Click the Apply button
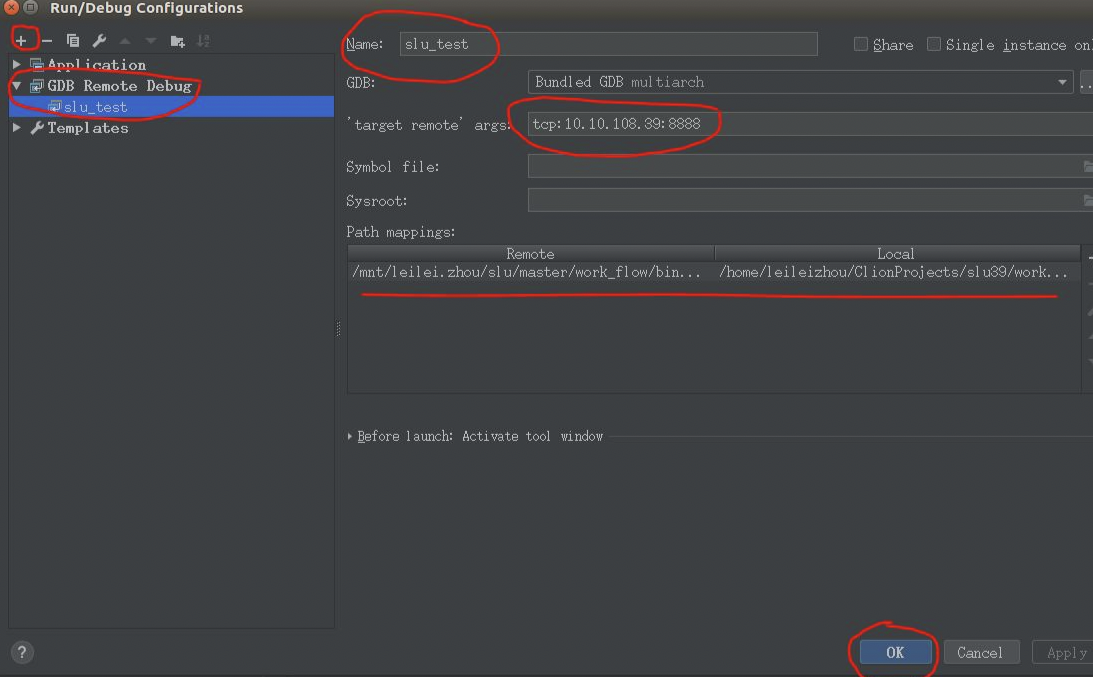Viewport: 1093px width, 677px height. [1062, 653]
